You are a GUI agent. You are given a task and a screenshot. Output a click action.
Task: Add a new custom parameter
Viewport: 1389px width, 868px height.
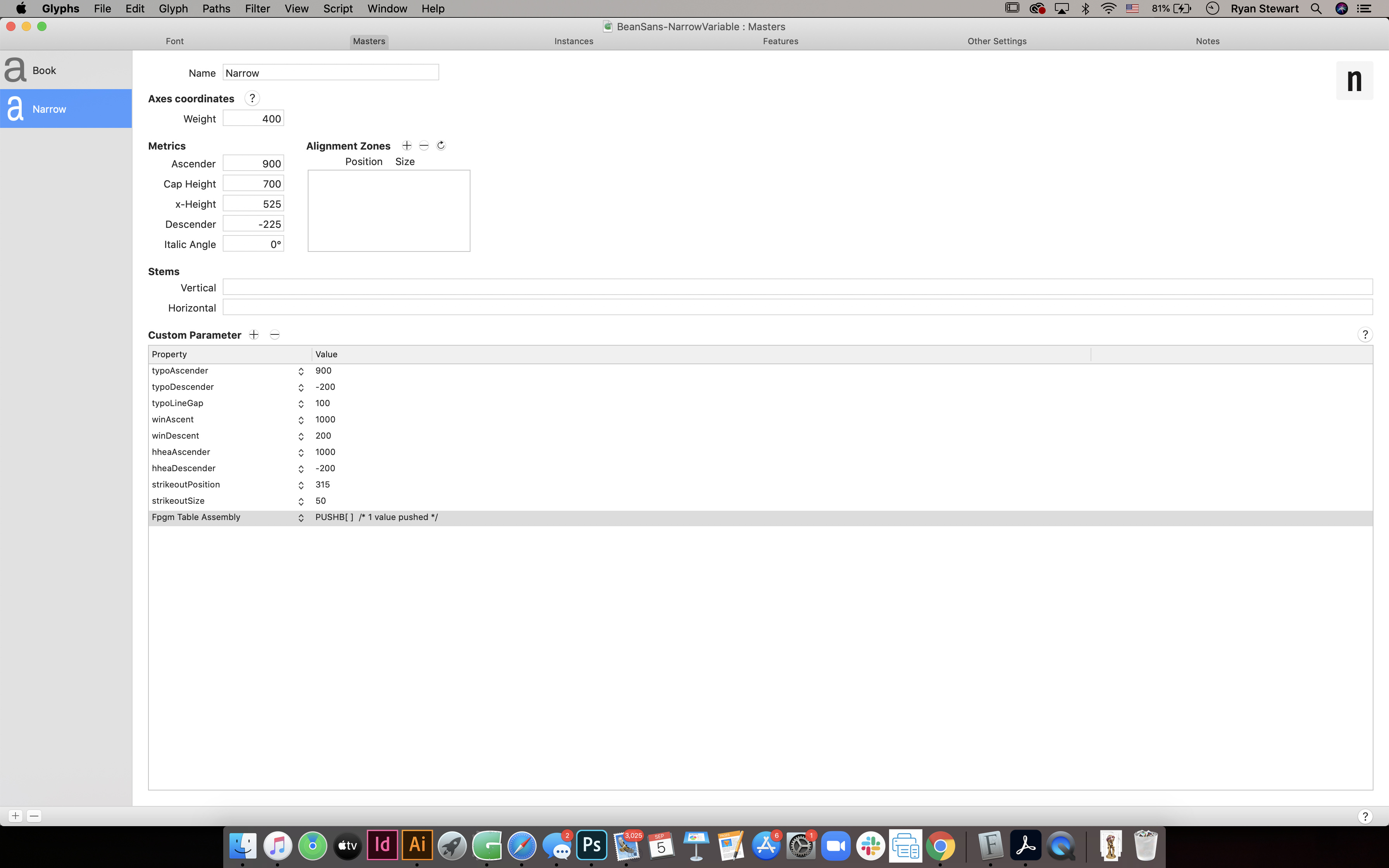(x=254, y=335)
